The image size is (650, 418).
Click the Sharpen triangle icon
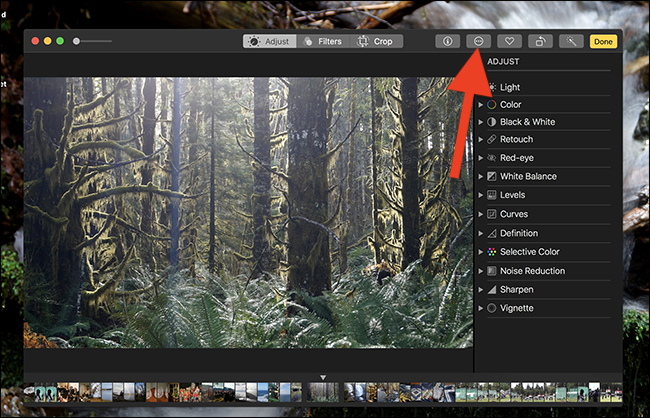(492, 290)
